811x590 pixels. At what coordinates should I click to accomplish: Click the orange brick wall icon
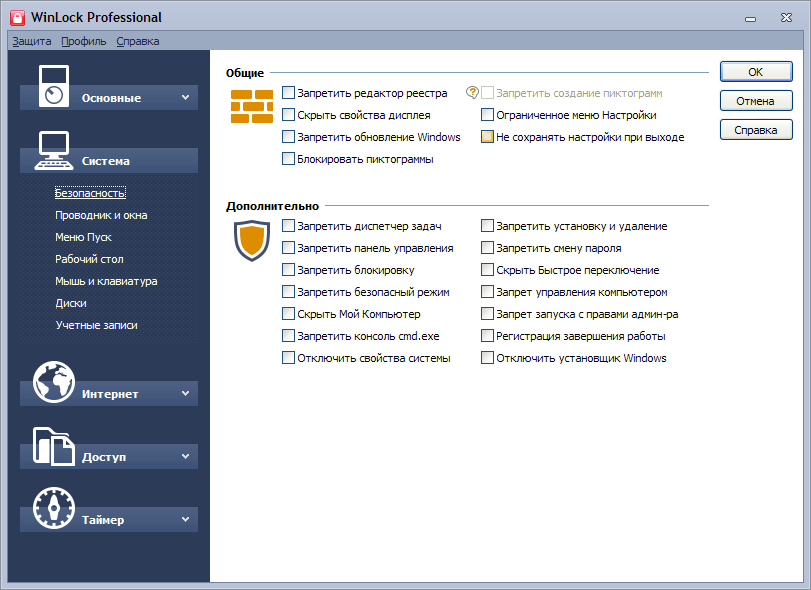[251, 106]
